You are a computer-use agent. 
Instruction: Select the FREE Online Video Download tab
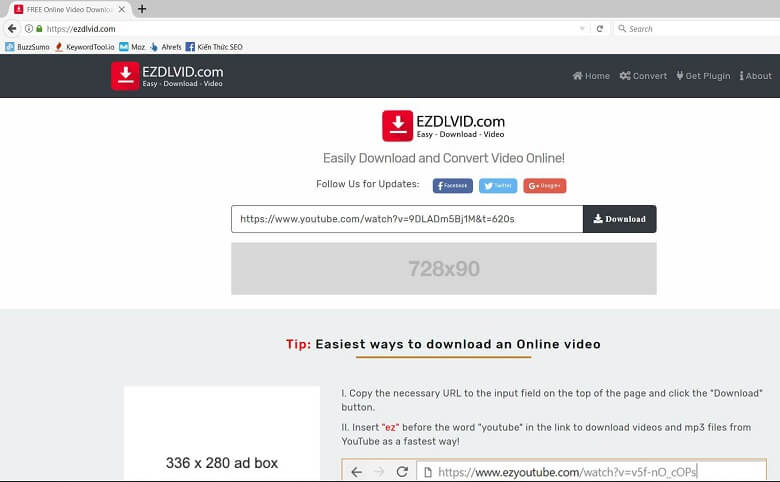point(69,9)
